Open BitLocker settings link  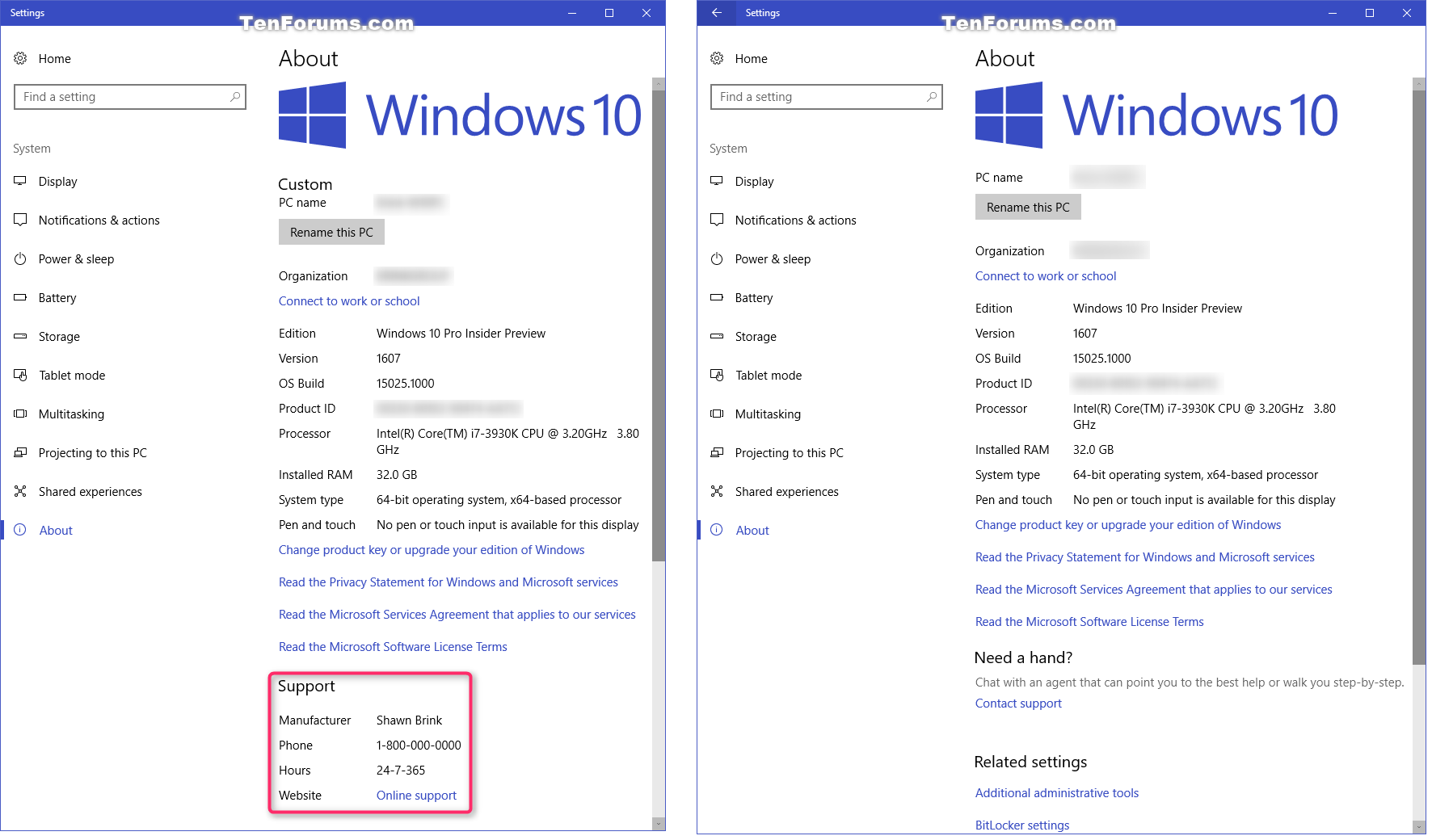coord(1022,825)
